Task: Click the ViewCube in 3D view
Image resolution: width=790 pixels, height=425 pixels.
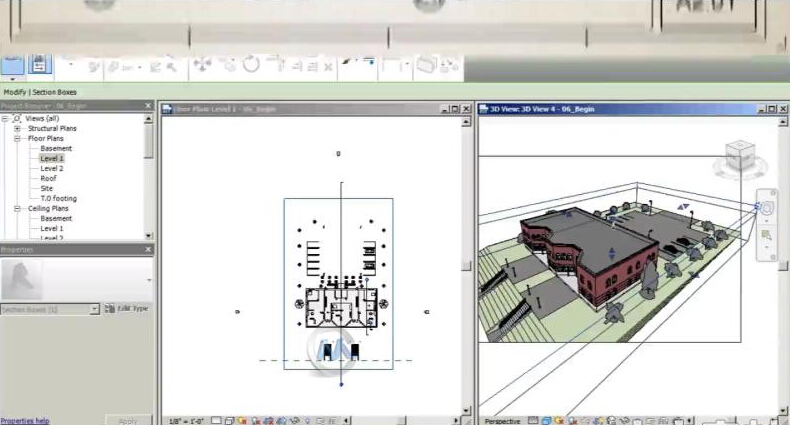Action: pos(738,158)
